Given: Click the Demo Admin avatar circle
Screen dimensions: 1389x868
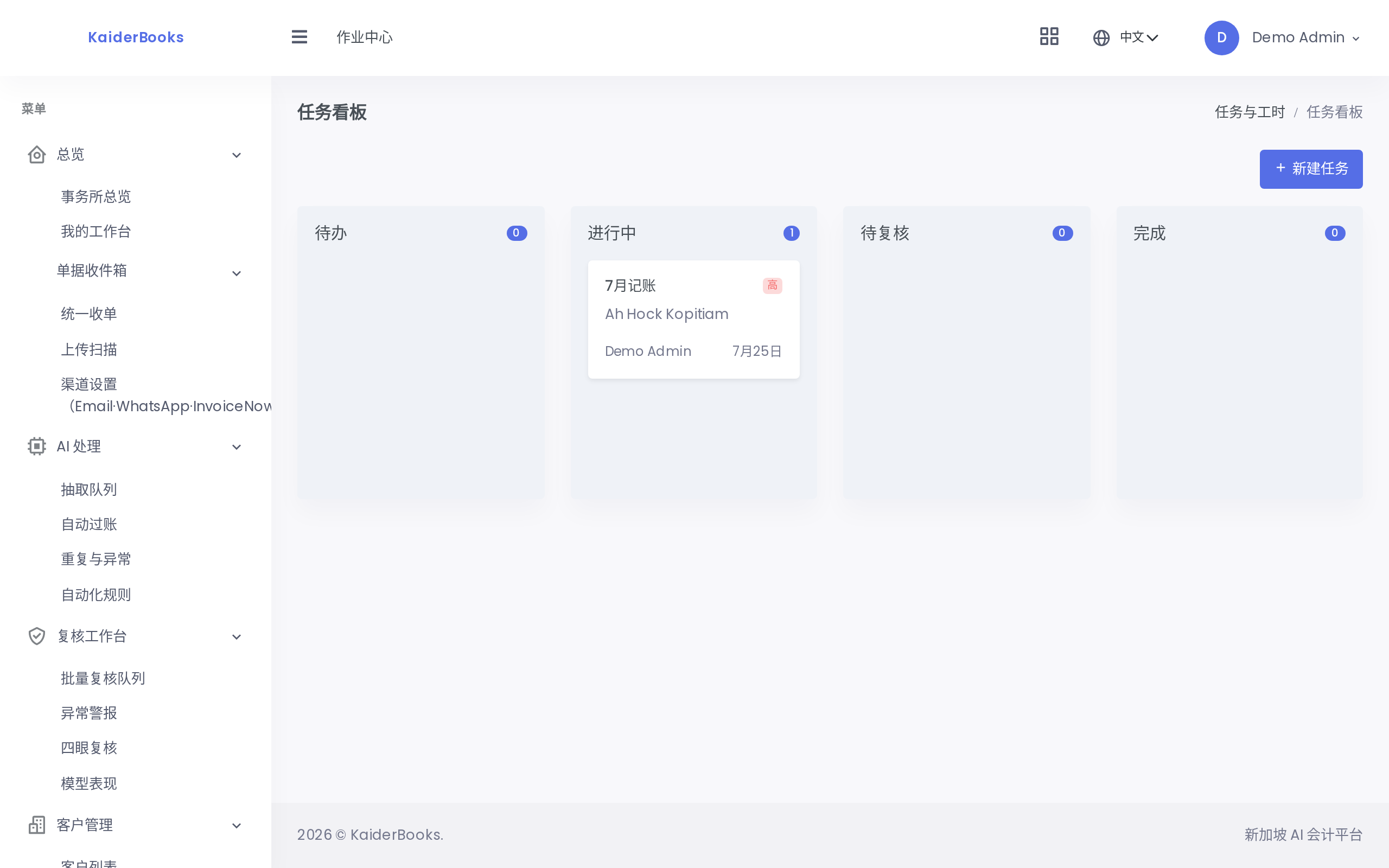Looking at the screenshot, I should click(x=1221, y=38).
